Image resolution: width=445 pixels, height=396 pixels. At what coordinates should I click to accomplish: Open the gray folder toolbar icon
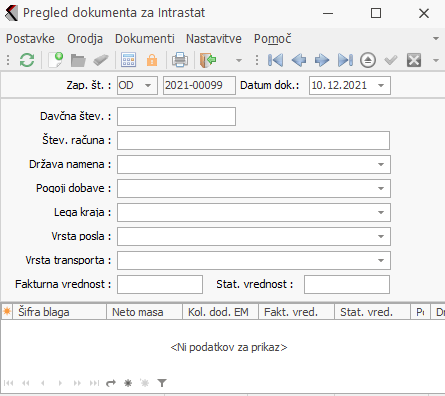[78, 61]
